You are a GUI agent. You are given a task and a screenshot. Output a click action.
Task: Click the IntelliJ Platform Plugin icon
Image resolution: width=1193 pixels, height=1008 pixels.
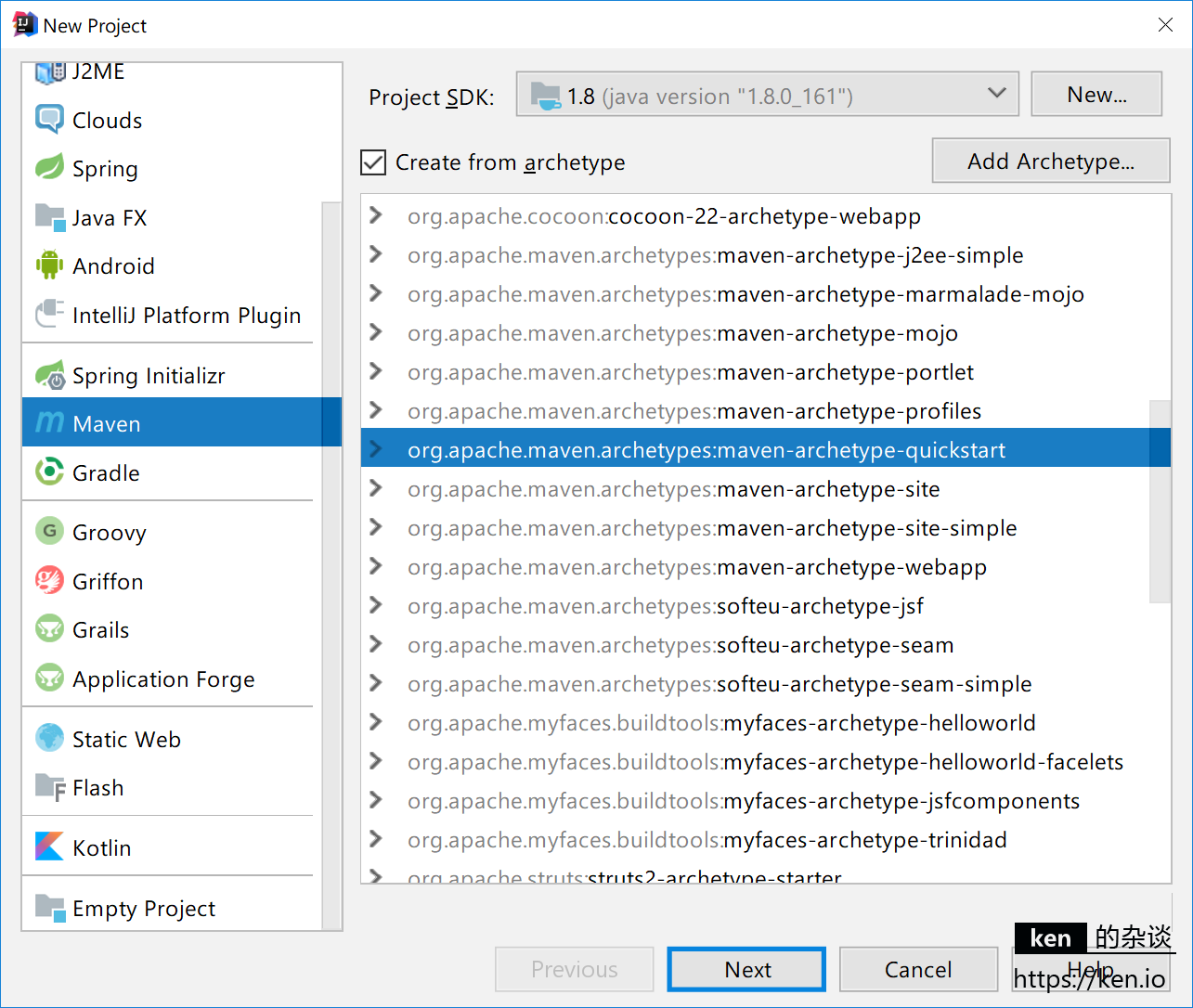[49, 315]
